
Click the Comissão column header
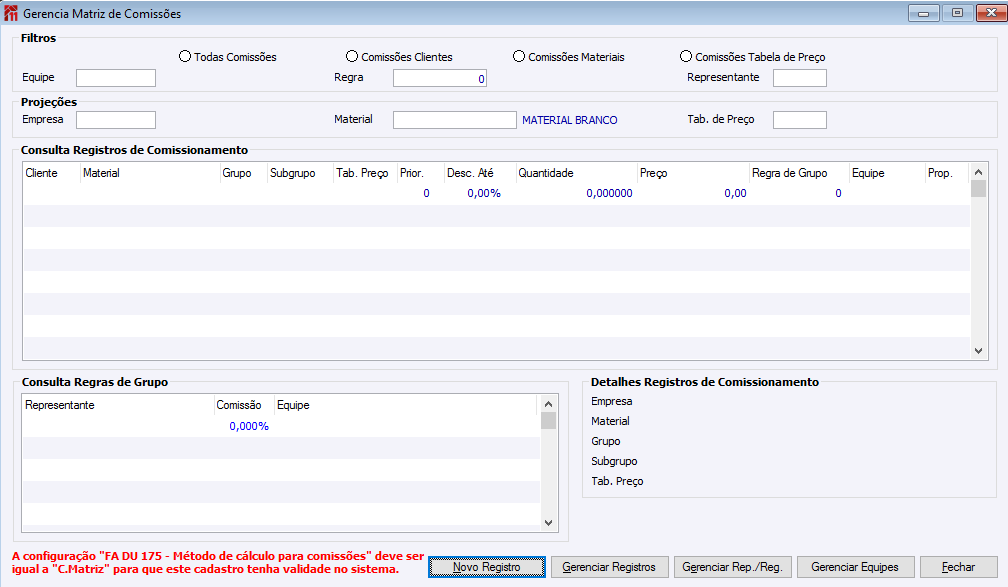coord(244,405)
